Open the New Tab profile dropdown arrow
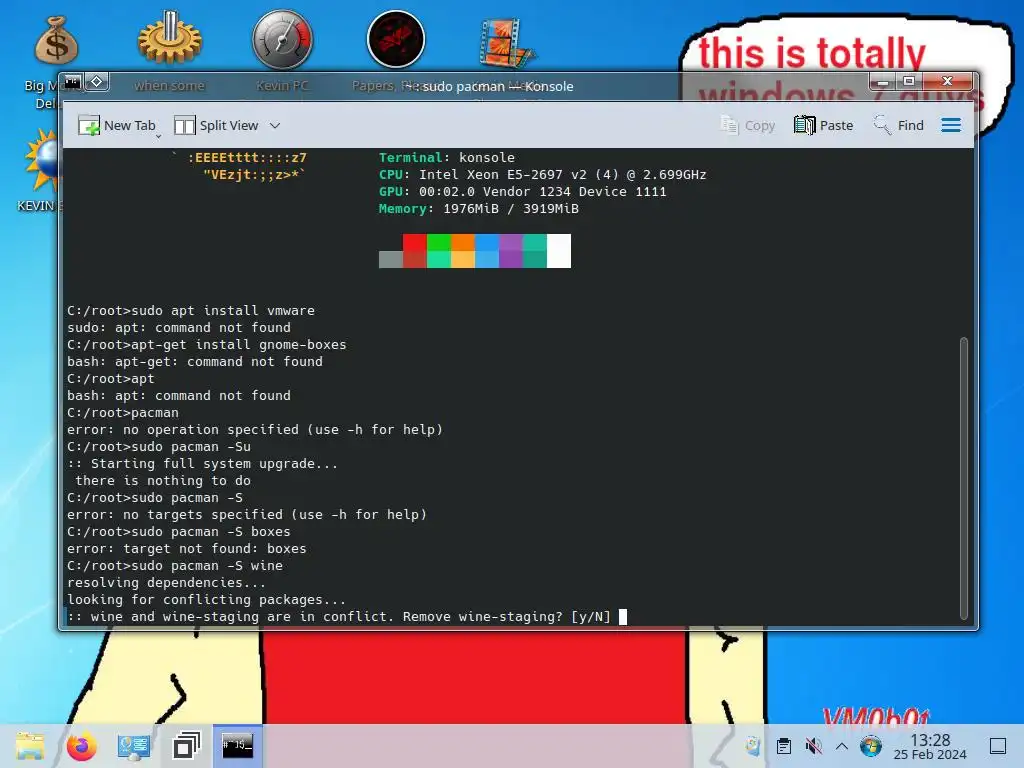The width and height of the screenshot is (1024, 768). click(x=159, y=136)
